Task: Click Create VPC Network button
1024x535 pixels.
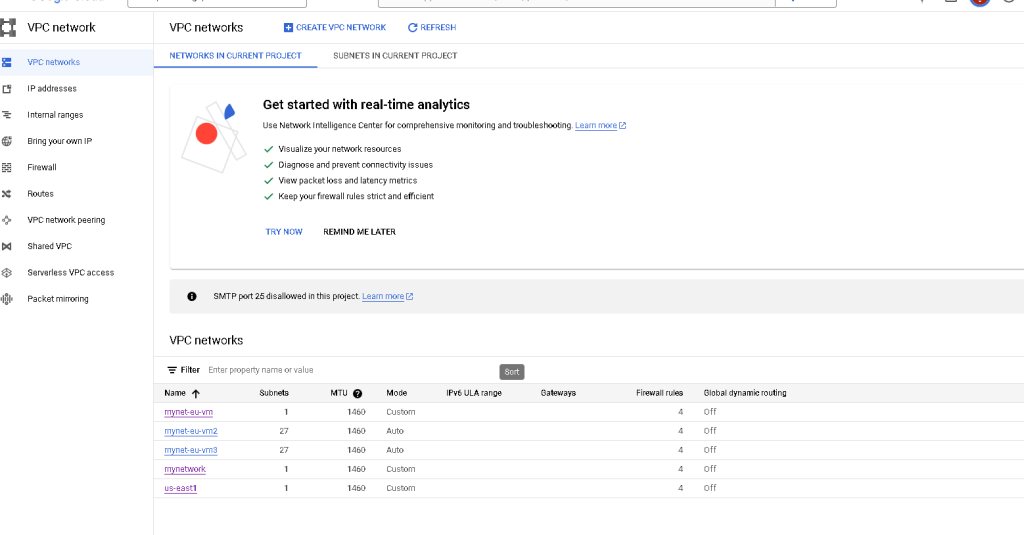Action: (x=334, y=27)
